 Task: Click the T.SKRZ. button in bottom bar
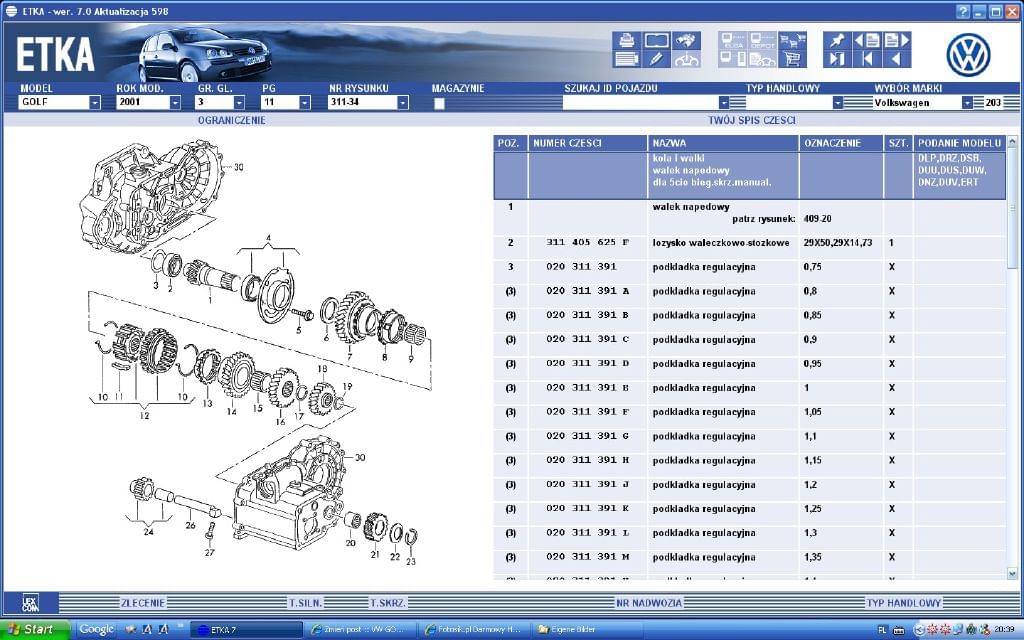(x=388, y=603)
